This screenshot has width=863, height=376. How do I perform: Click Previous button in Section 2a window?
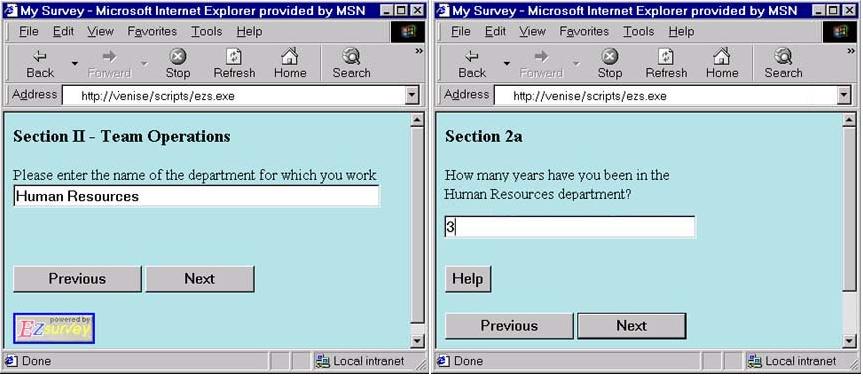(509, 326)
